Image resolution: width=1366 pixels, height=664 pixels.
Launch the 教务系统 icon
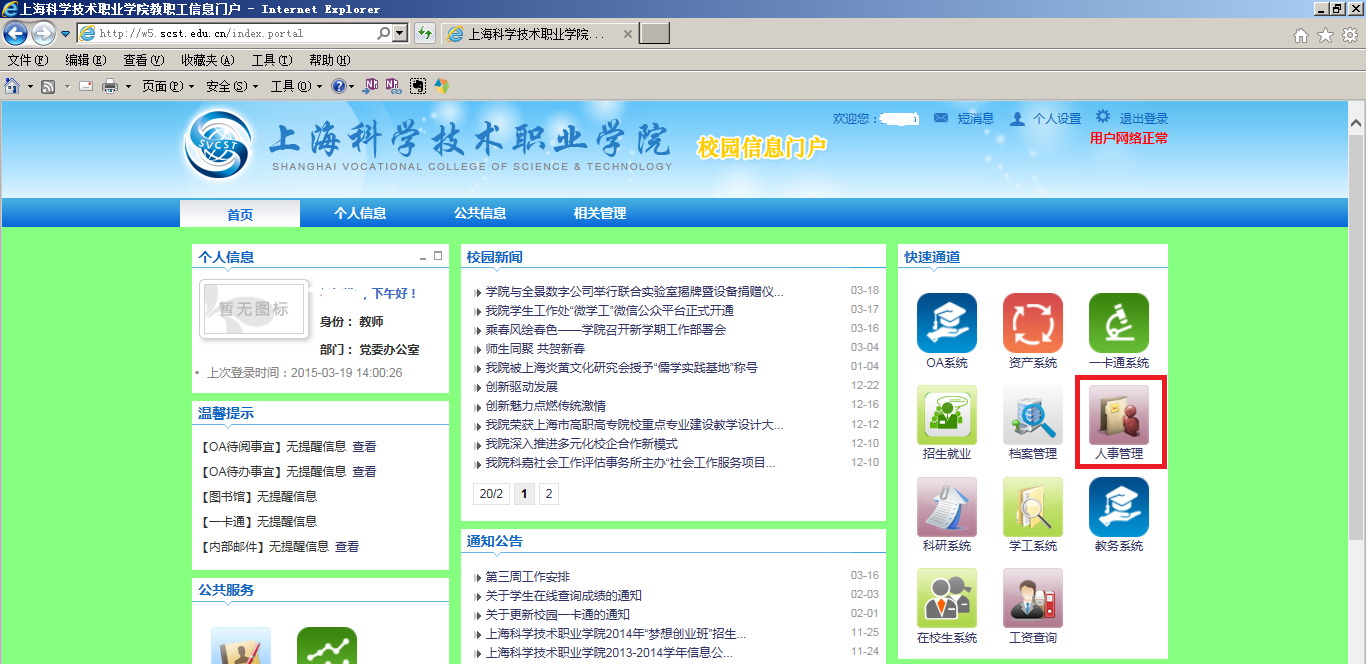coord(1118,507)
